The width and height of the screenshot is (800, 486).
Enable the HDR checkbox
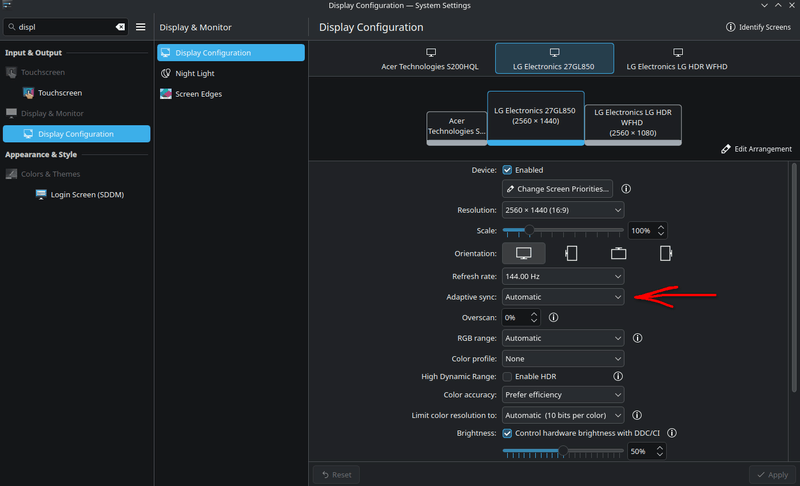pyautogui.click(x=507, y=376)
